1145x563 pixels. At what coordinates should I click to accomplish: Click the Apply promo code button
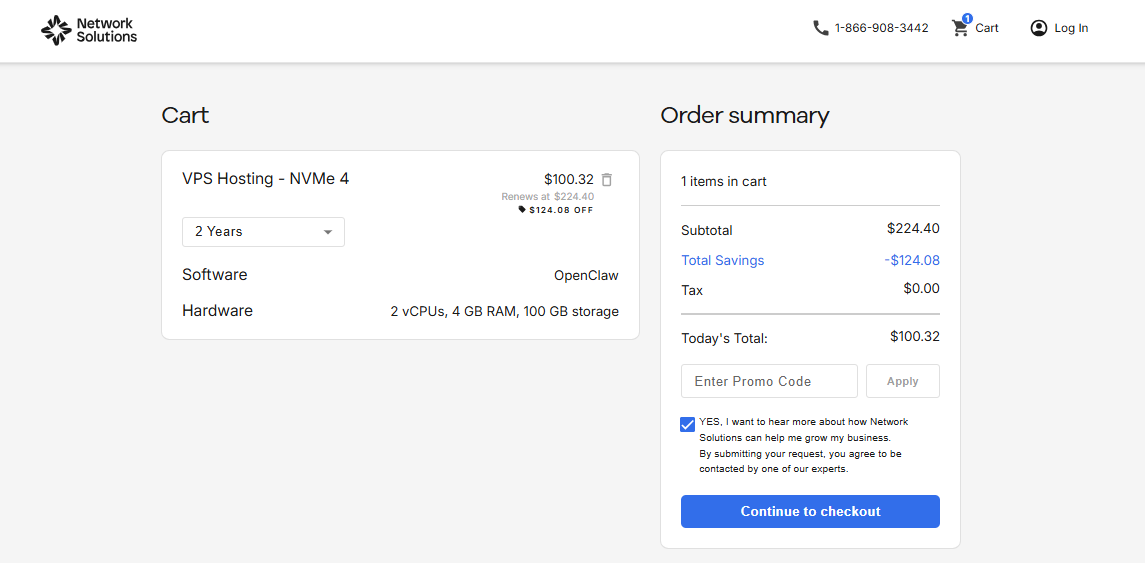click(x=903, y=381)
